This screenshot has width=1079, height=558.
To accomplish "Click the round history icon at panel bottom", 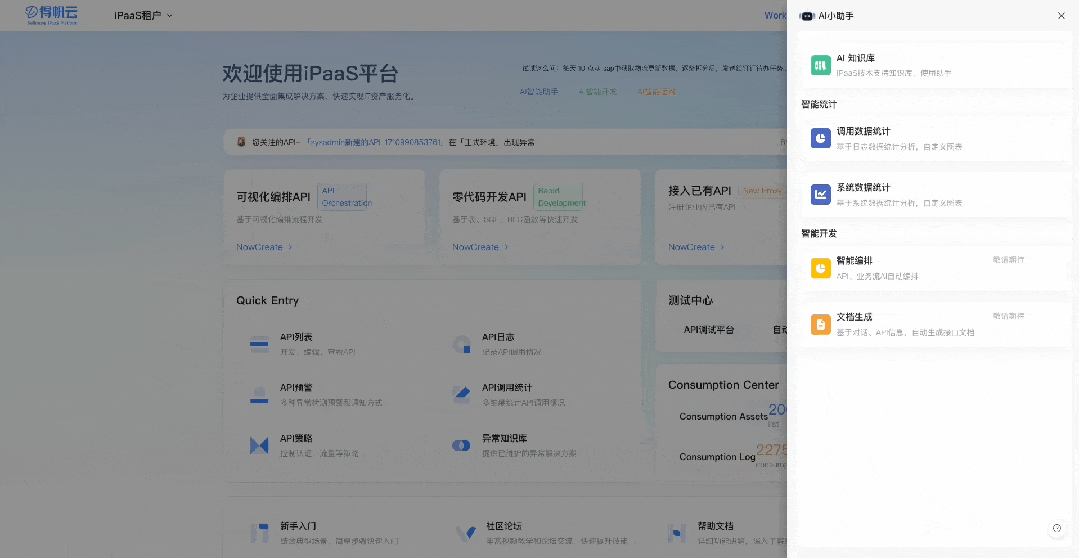I will pyautogui.click(x=1057, y=528).
